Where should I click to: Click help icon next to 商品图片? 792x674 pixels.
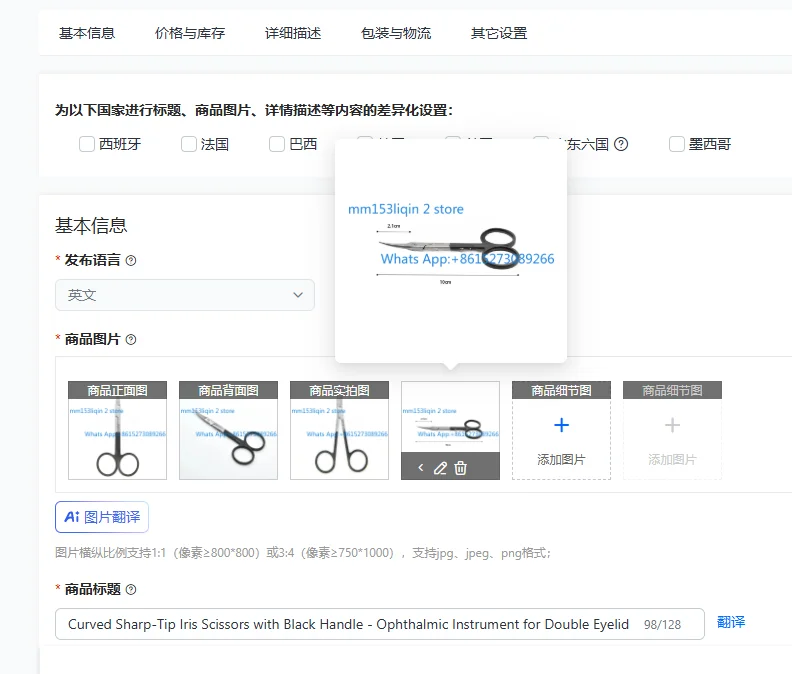point(131,340)
